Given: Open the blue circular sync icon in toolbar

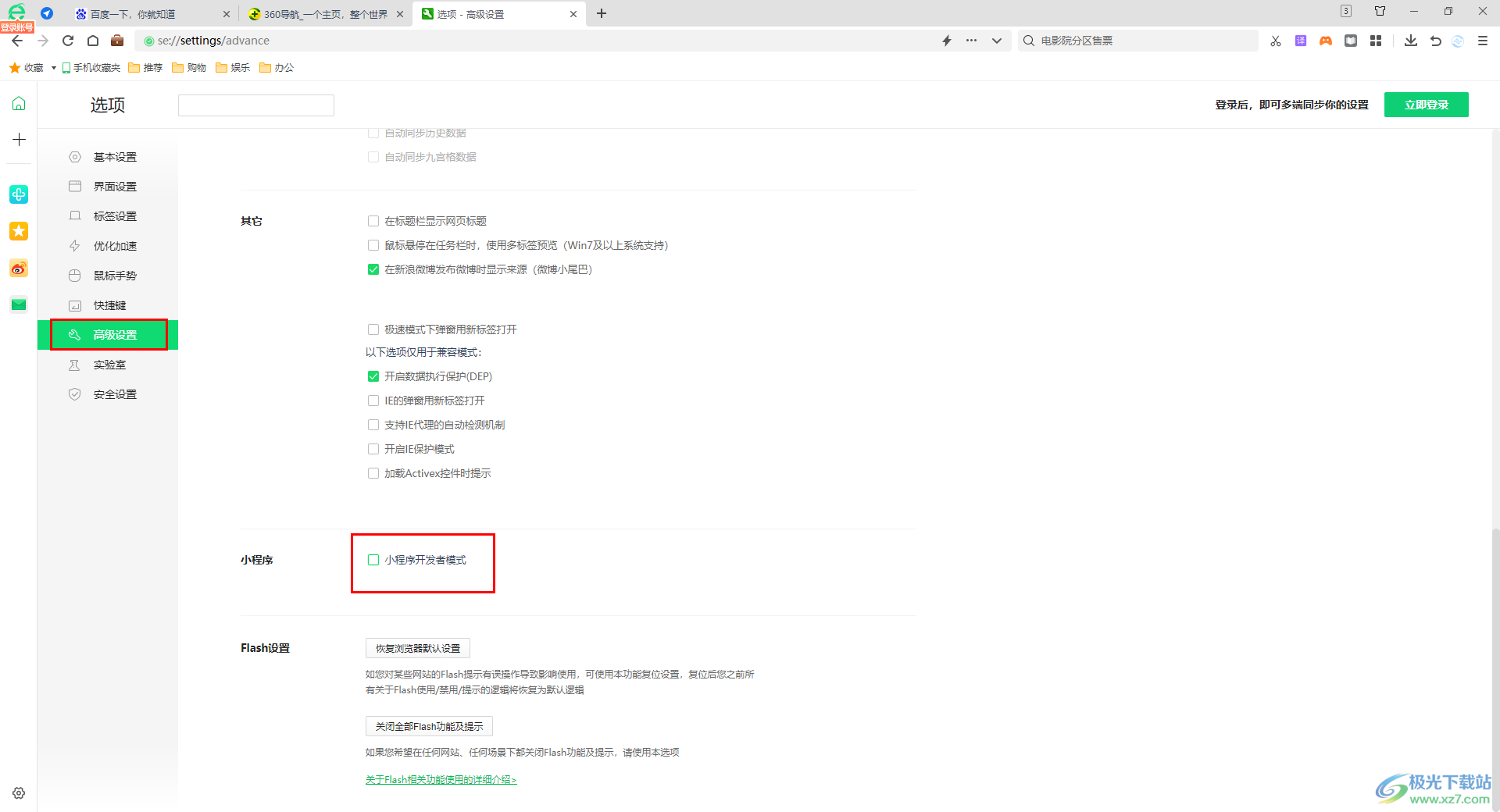Looking at the screenshot, I should 1458,41.
